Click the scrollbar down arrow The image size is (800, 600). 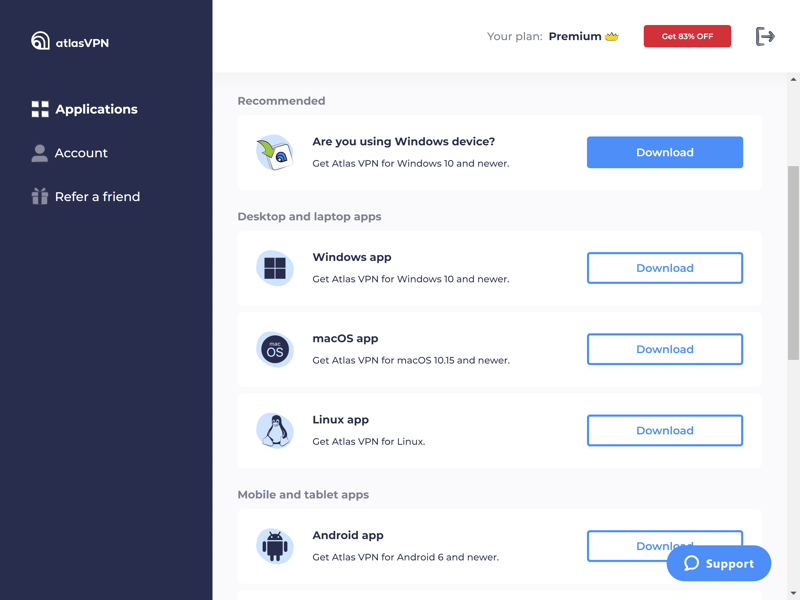pos(793,593)
